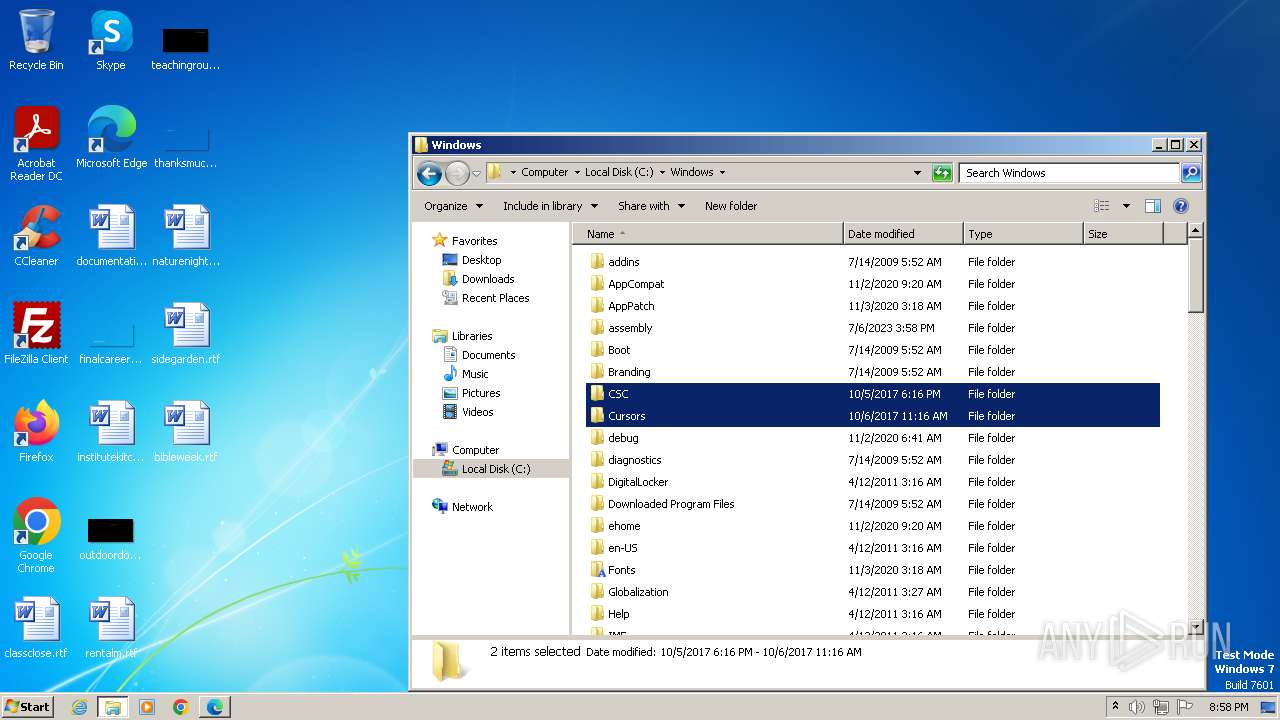Image resolution: width=1280 pixels, height=720 pixels.
Task: Click the volume icon in system tray
Action: pyautogui.click(x=1137, y=707)
